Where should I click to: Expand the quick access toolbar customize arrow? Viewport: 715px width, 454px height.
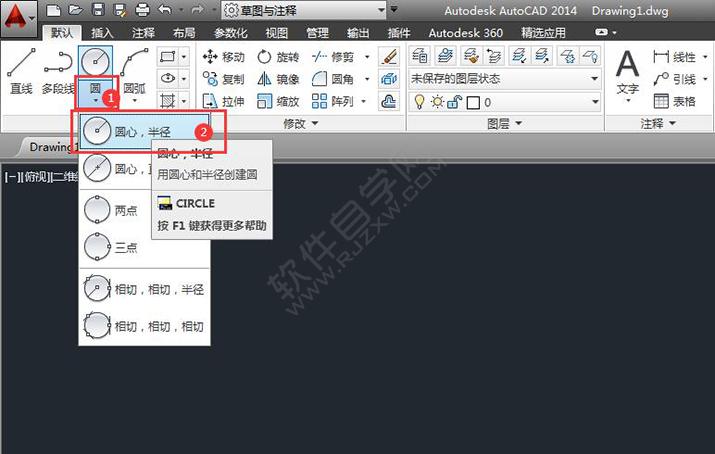click(394, 9)
